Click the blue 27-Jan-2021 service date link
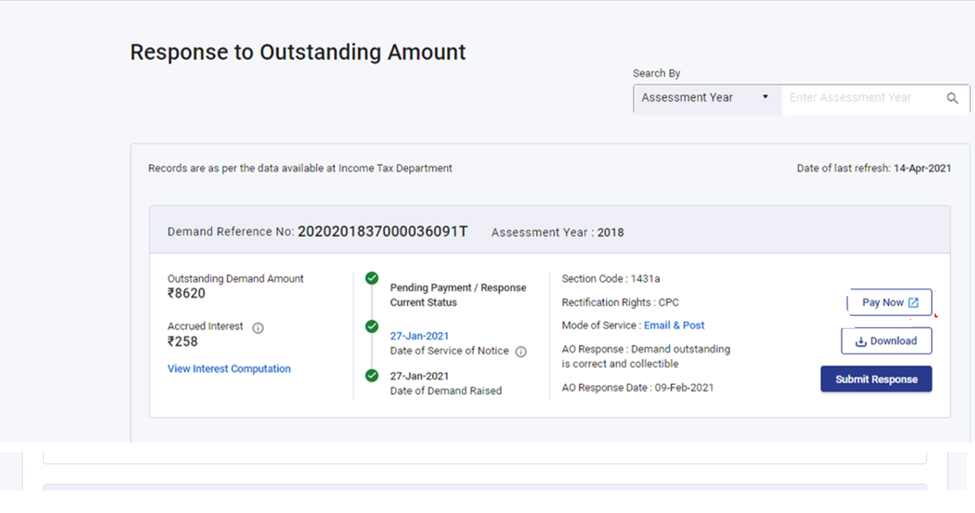Screen dimensions: 975x513 tap(419, 336)
